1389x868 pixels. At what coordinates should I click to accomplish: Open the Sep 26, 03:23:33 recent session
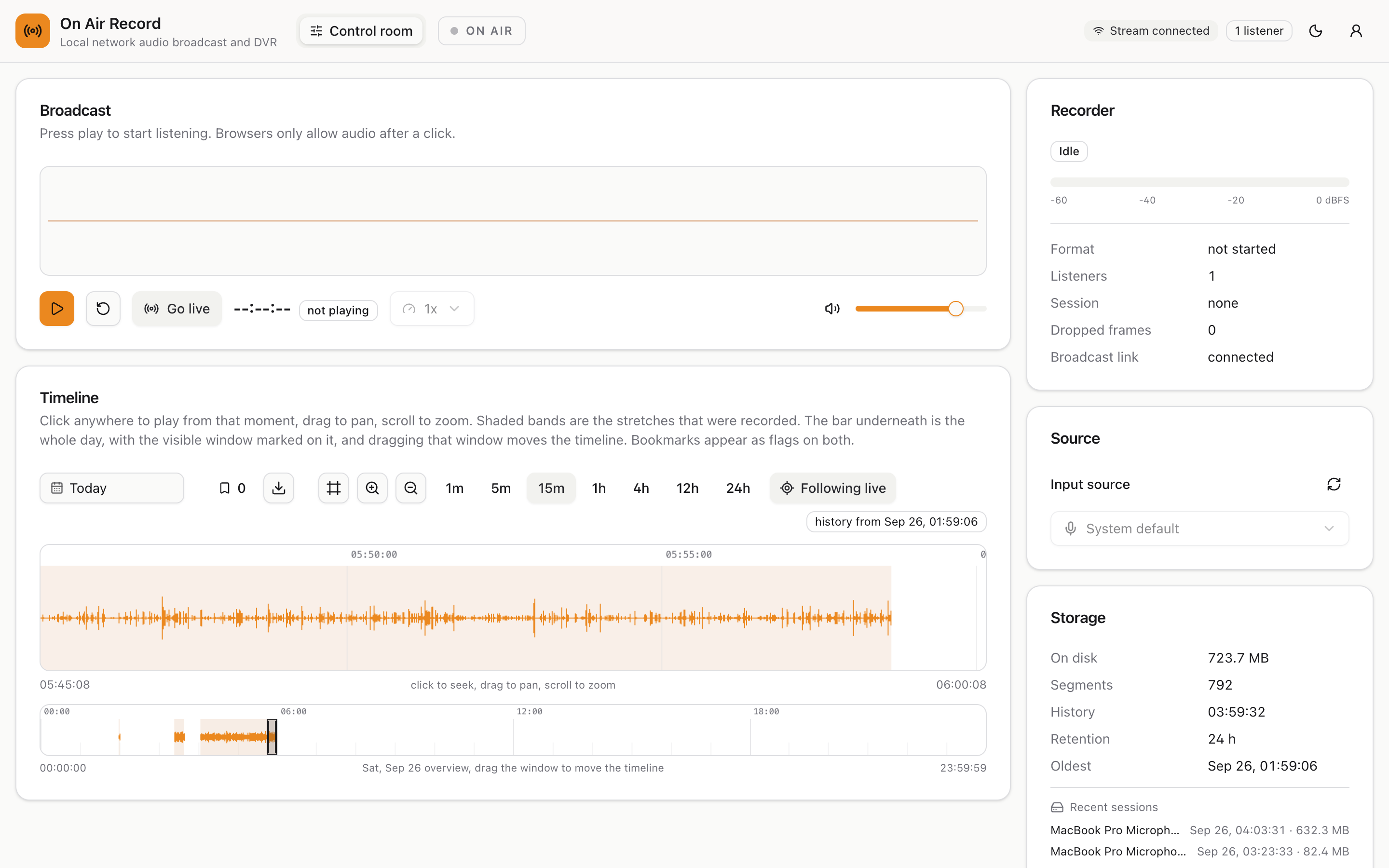pyautogui.click(x=1199, y=851)
